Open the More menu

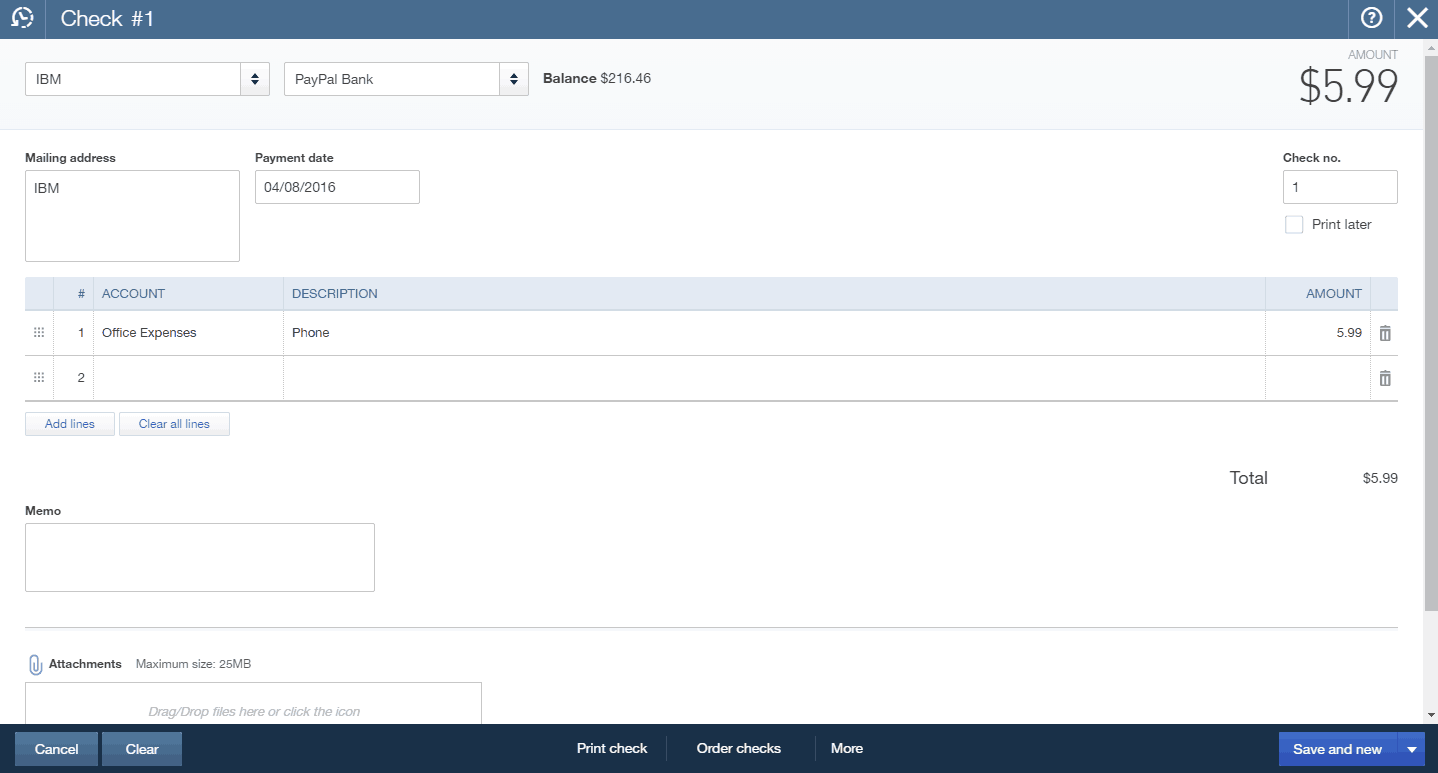point(846,748)
